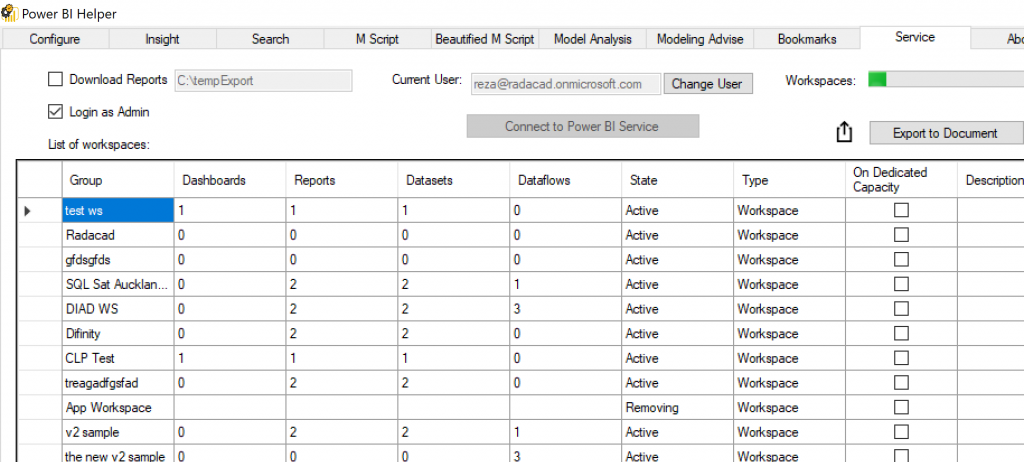Click Connect to Power BI Service
Viewport: 1024px width, 462px height.
pyautogui.click(x=582, y=126)
